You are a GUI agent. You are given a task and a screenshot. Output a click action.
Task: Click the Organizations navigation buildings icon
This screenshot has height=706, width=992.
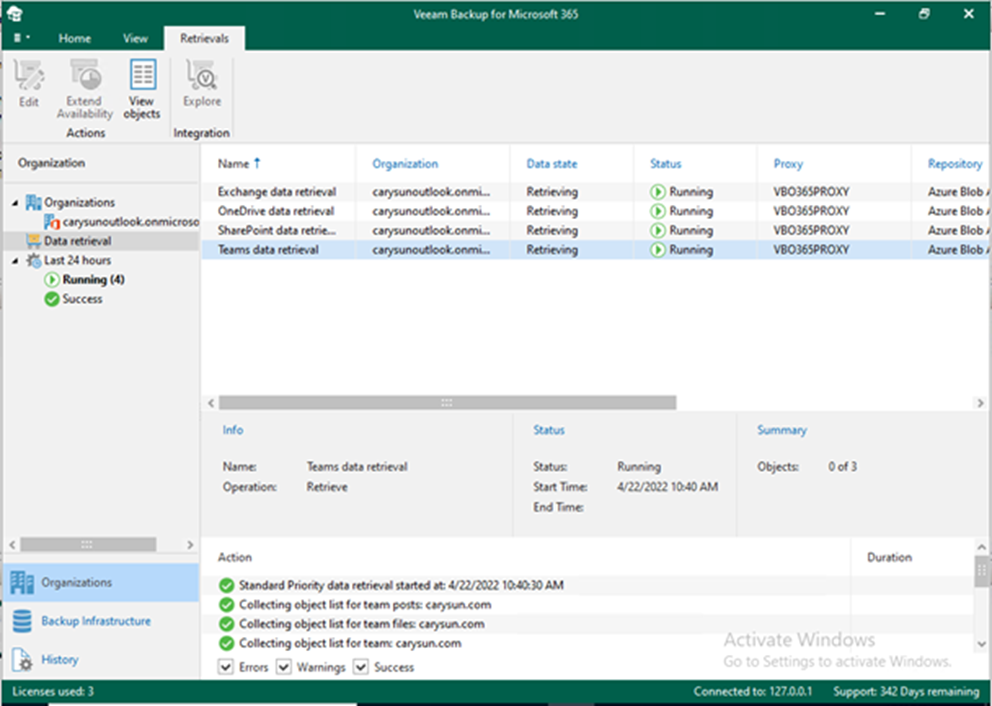pyautogui.click(x=22, y=583)
